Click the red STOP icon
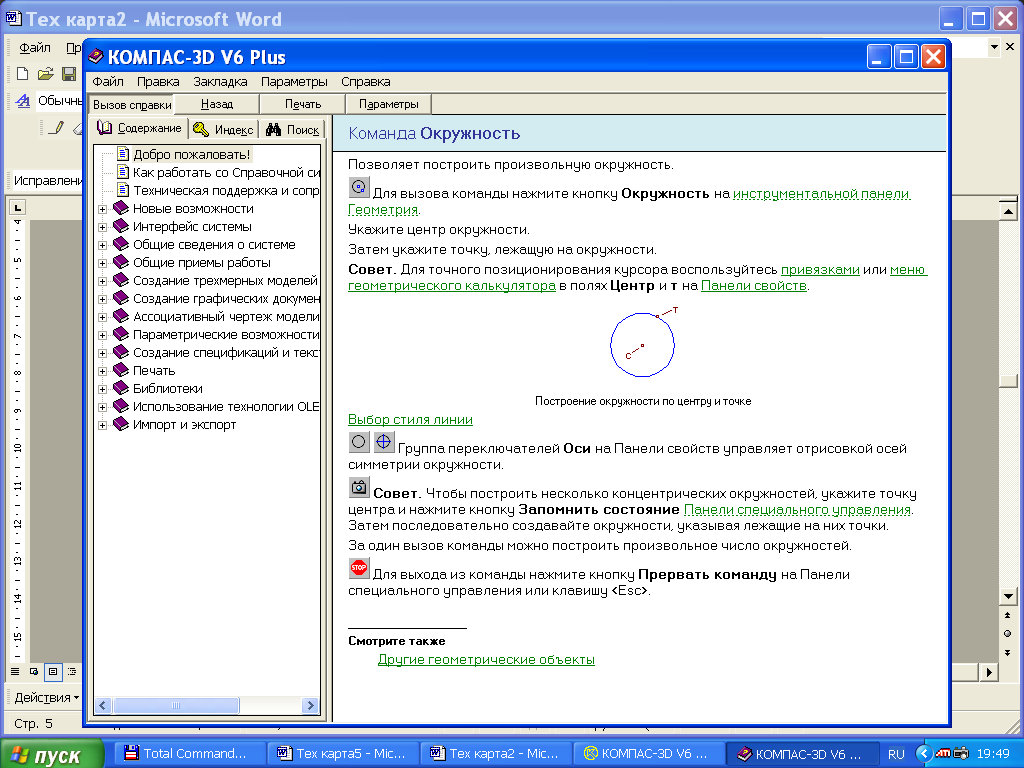The width and height of the screenshot is (1024, 768). pos(359,568)
